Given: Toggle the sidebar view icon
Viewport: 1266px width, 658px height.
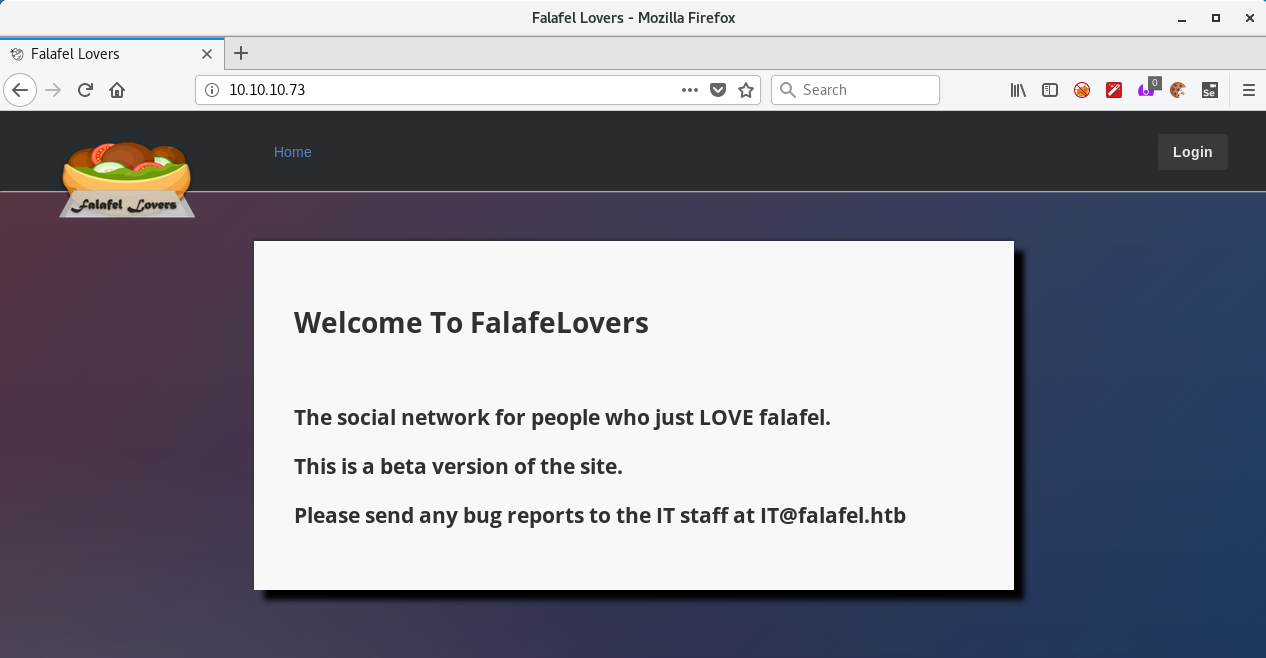Looking at the screenshot, I should (x=1050, y=90).
